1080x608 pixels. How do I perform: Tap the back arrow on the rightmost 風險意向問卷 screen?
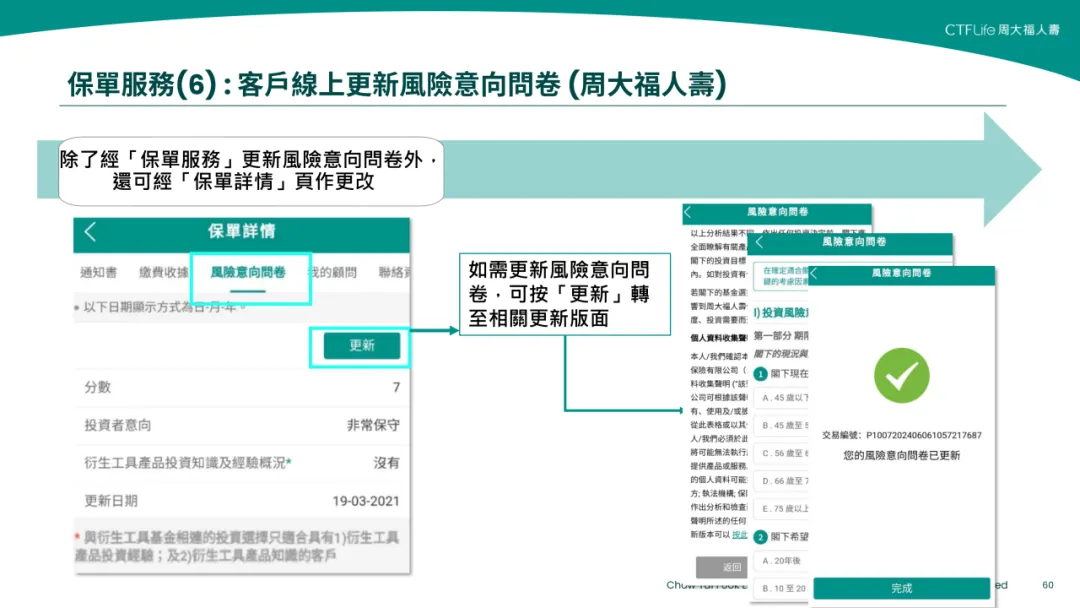[814, 275]
